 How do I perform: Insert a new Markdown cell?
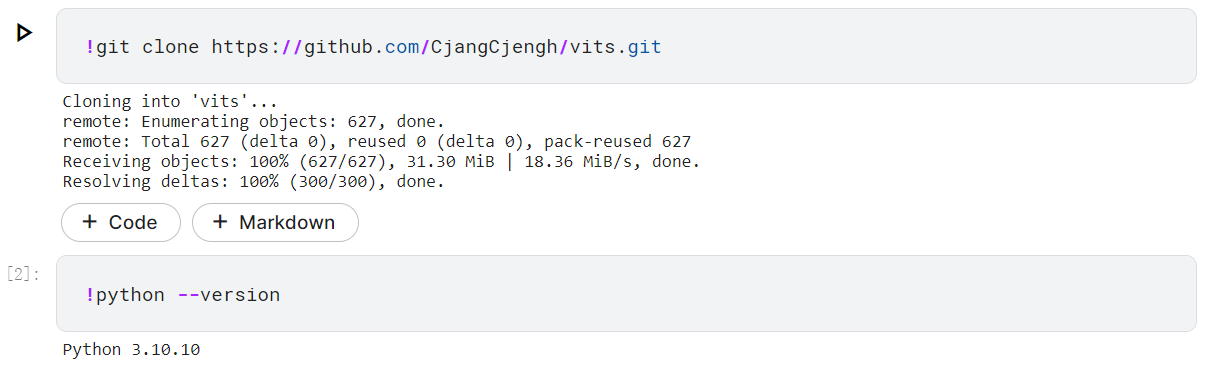(x=275, y=222)
